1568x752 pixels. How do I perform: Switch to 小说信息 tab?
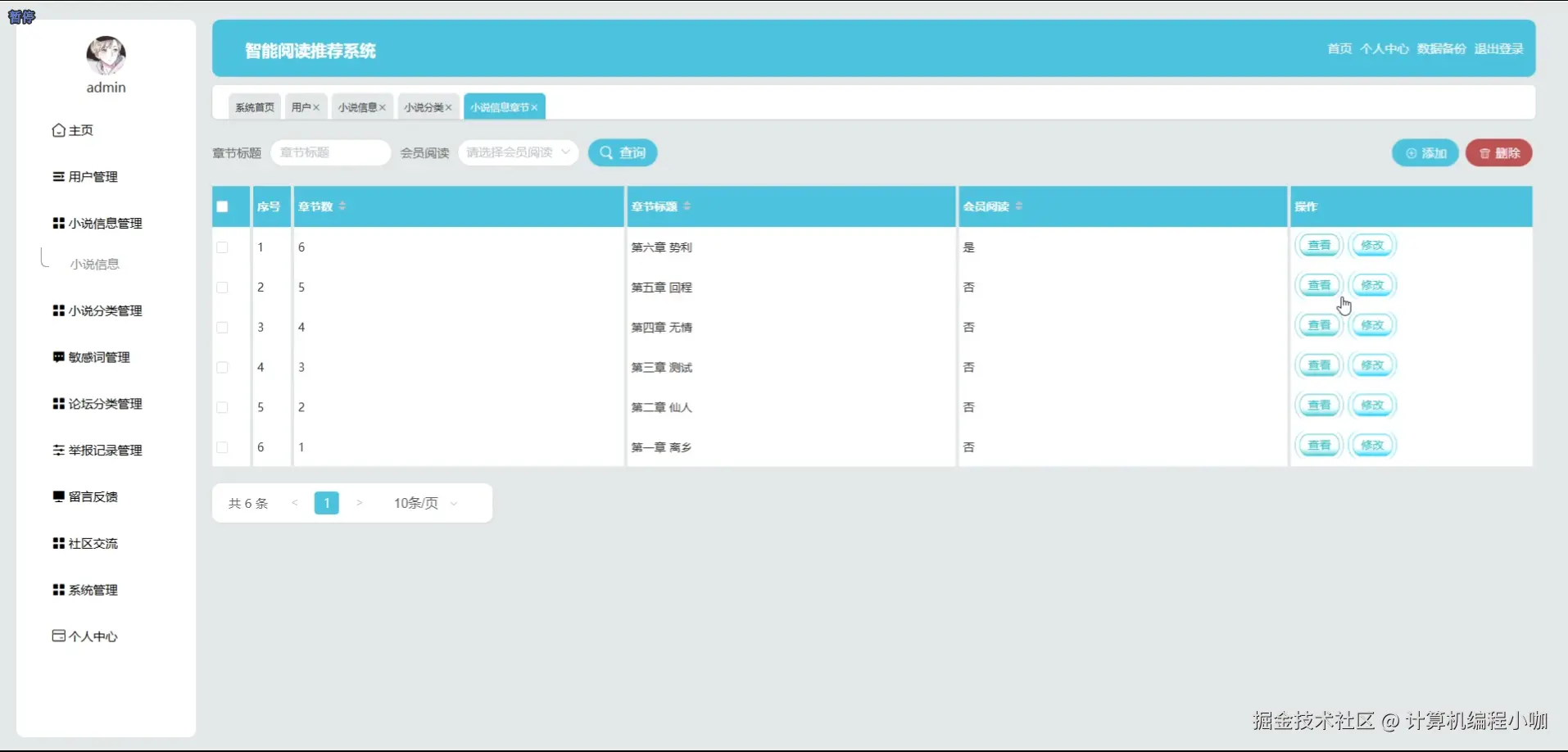(357, 107)
